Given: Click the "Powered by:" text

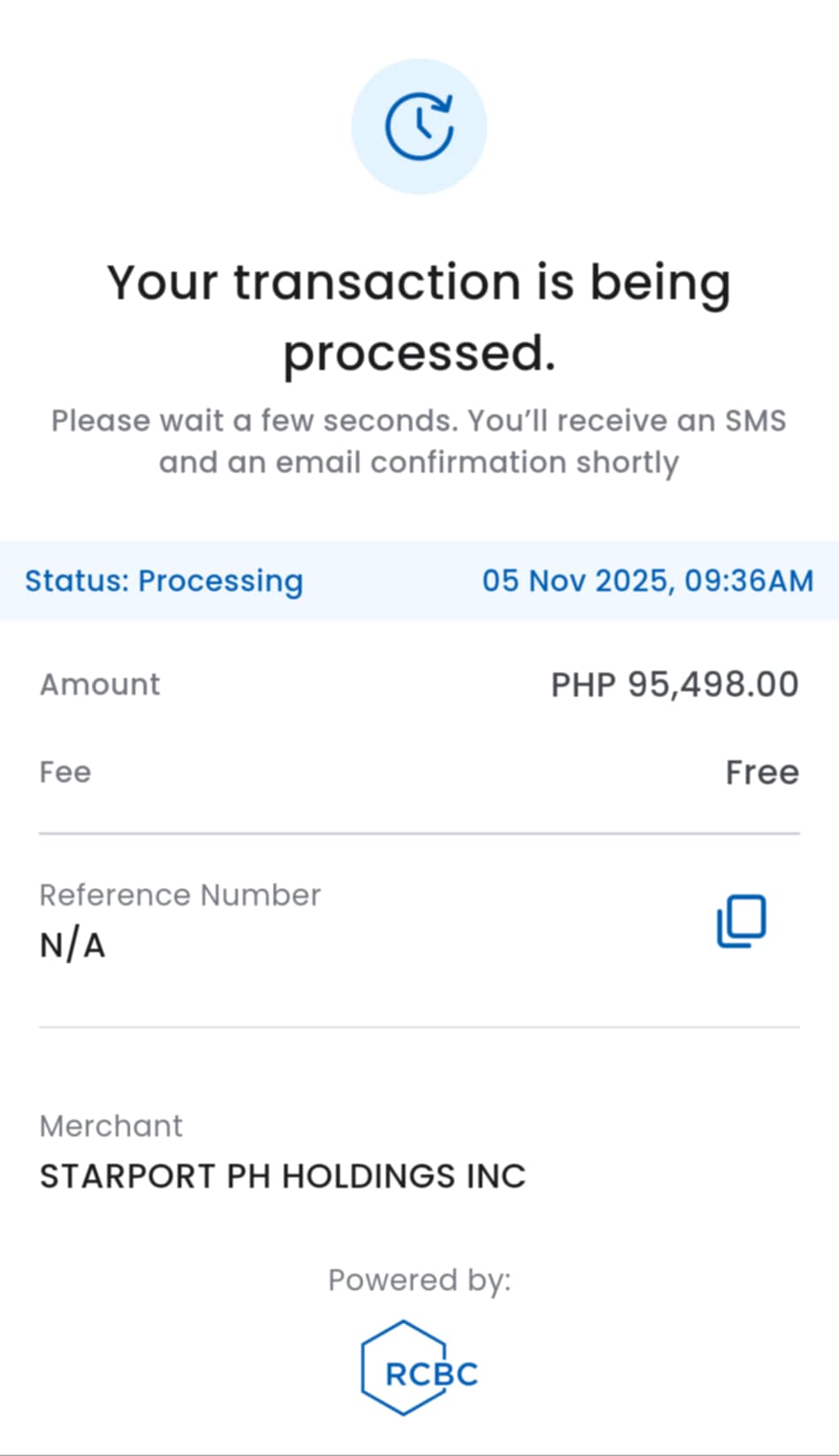Looking at the screenshot, I should click(419, 1280).
